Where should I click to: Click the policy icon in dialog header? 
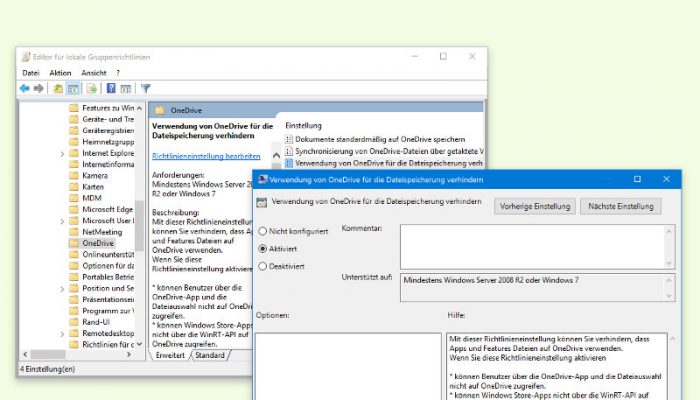click(262, 203)
